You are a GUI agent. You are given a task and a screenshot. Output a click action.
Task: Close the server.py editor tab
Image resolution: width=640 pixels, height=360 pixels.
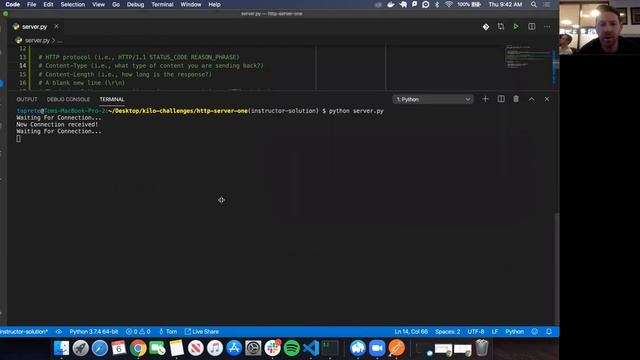click(56, 27)
